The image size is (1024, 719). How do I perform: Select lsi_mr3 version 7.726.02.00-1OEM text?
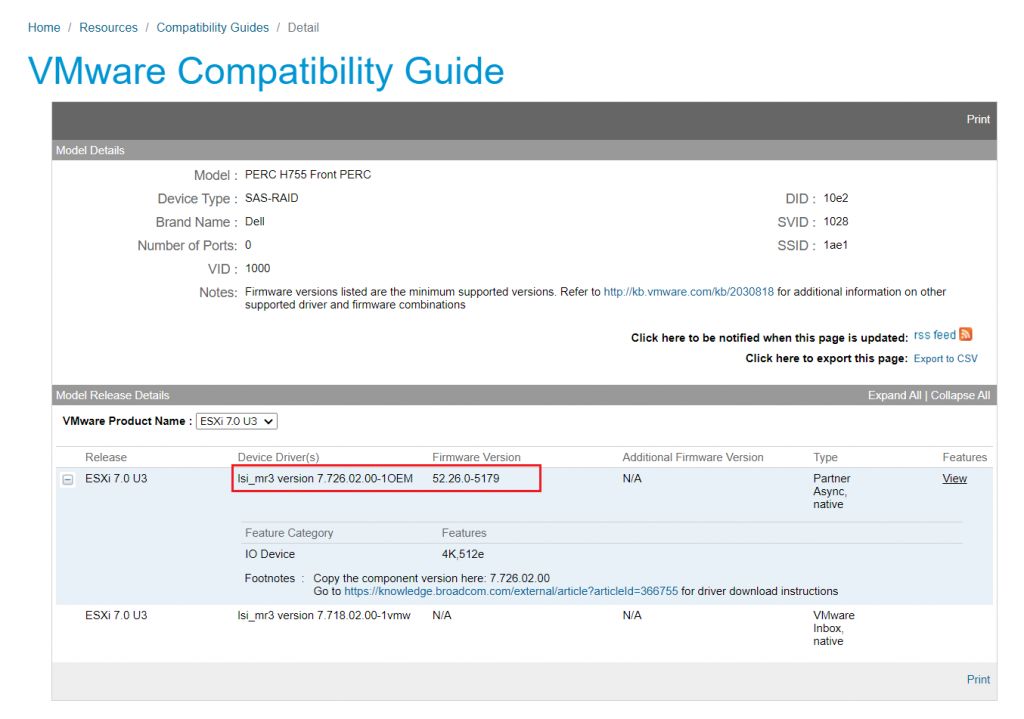[325, 479]
